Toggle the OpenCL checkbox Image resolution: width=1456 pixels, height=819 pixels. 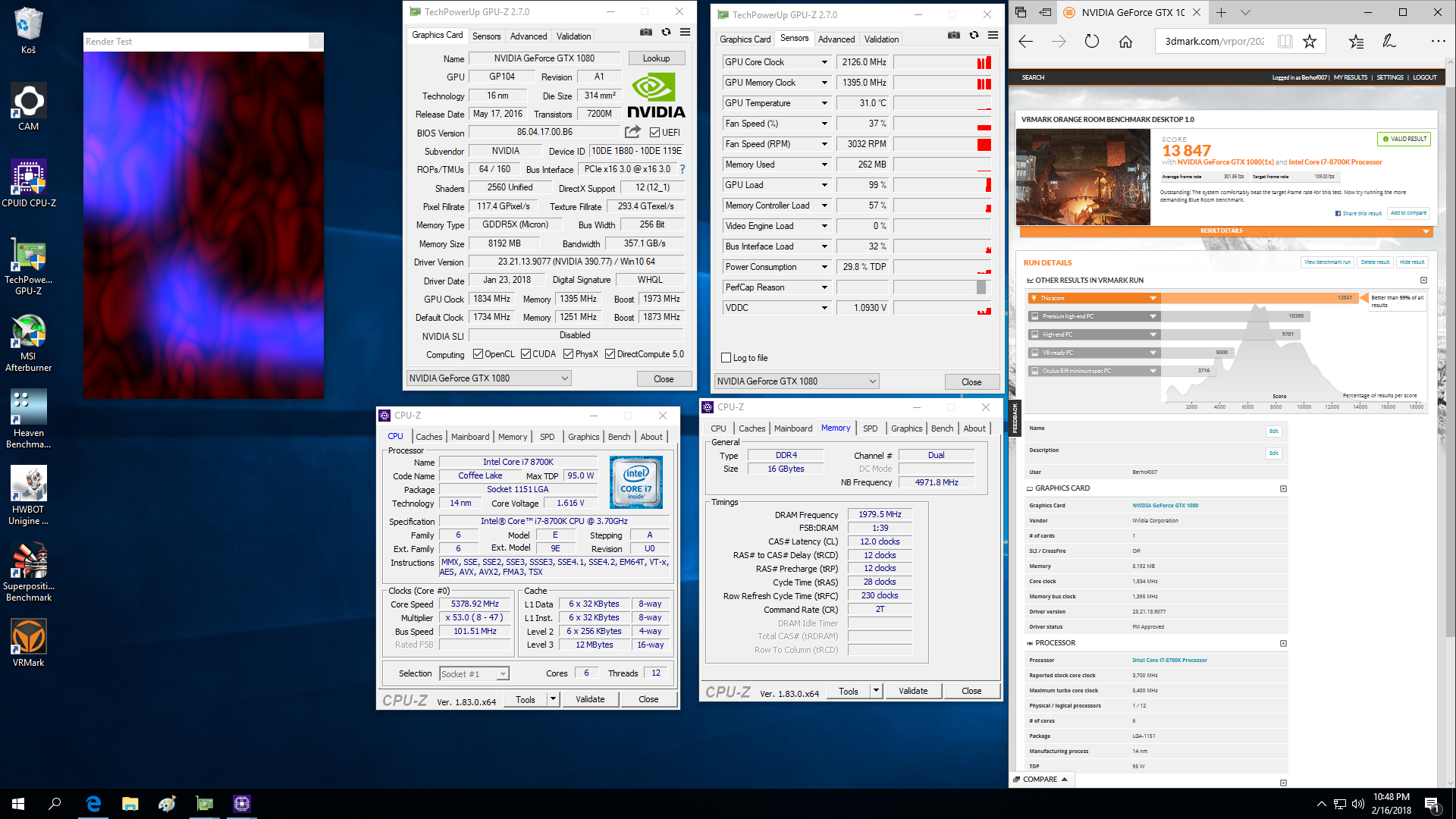click(x=478, y=354)
